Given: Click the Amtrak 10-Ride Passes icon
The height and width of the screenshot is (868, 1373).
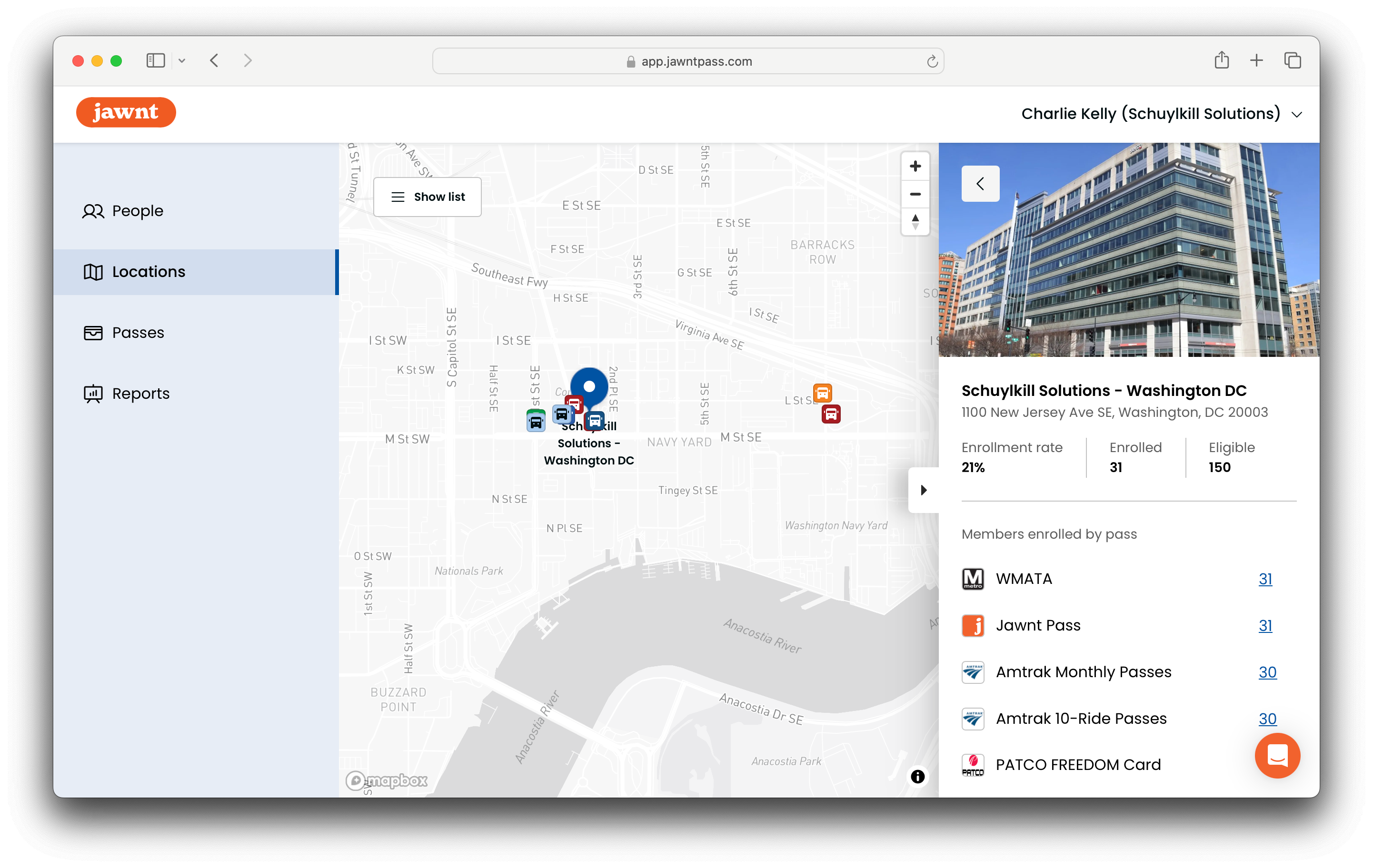Looking at the screenshot, I should 973,719.
